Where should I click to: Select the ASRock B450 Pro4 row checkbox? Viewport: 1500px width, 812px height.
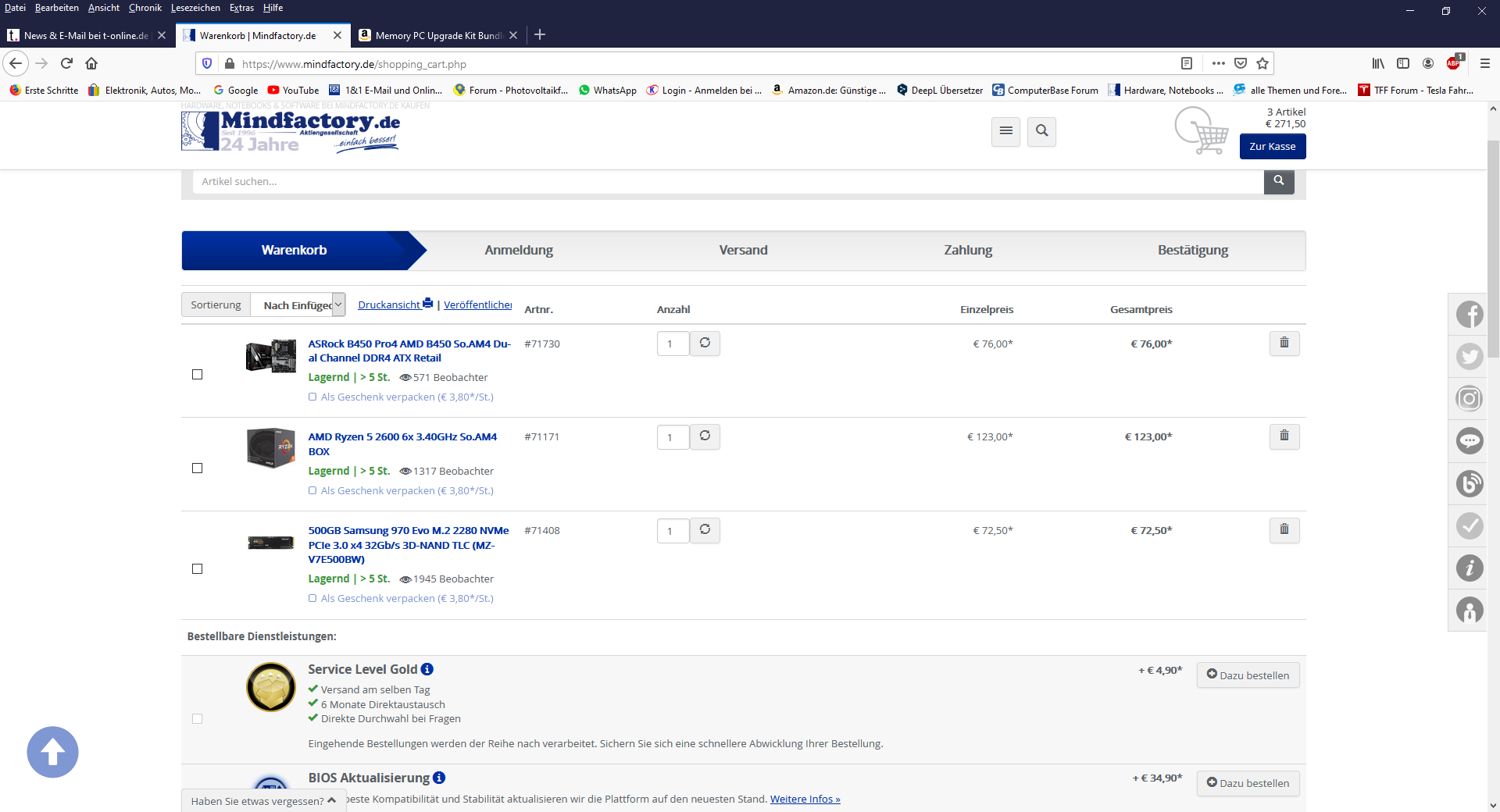(x=198, y=375)
